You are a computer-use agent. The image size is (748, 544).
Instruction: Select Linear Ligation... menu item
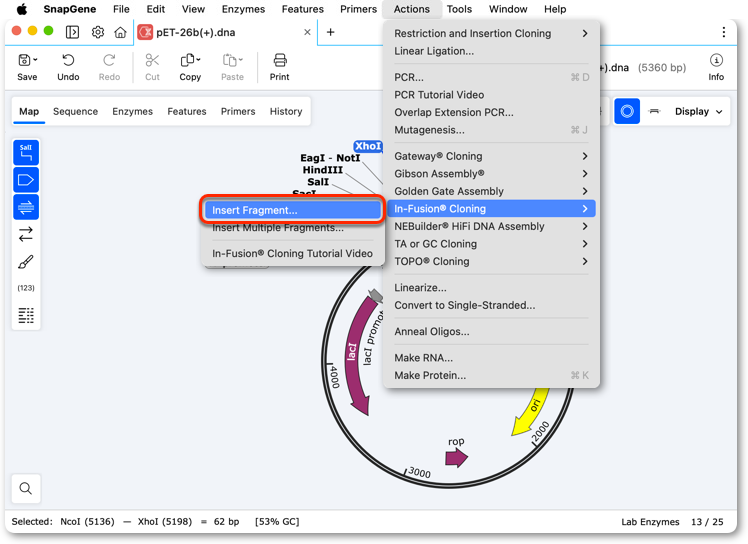pos(491,51)
